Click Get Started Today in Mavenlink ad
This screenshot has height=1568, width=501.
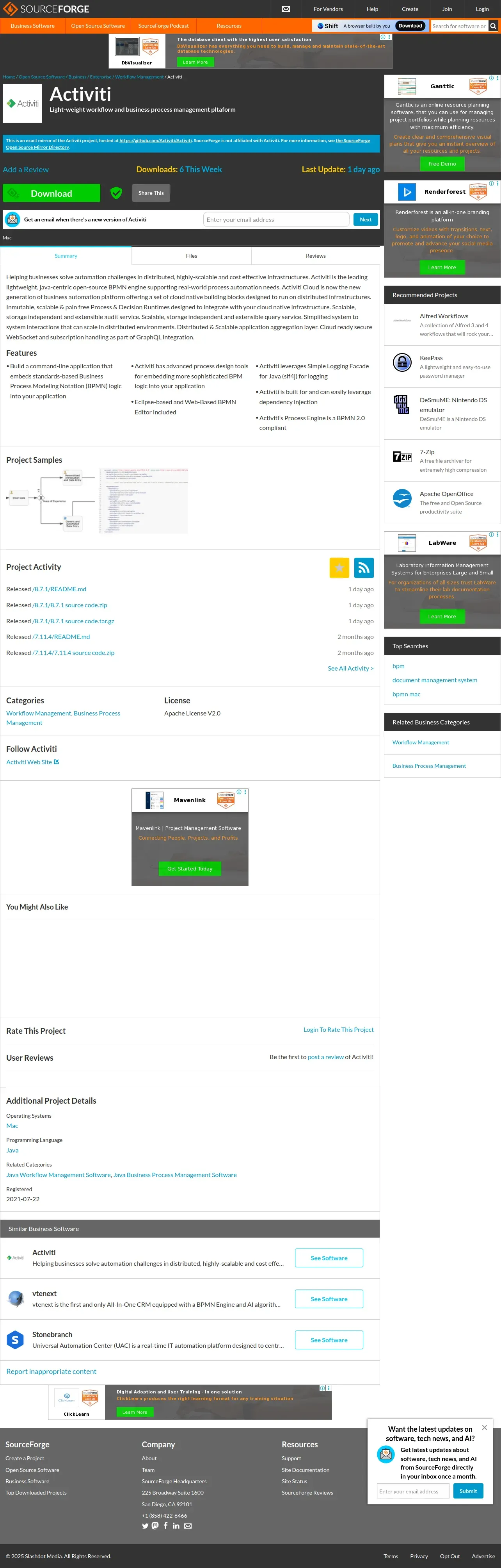tap(190, 869)
